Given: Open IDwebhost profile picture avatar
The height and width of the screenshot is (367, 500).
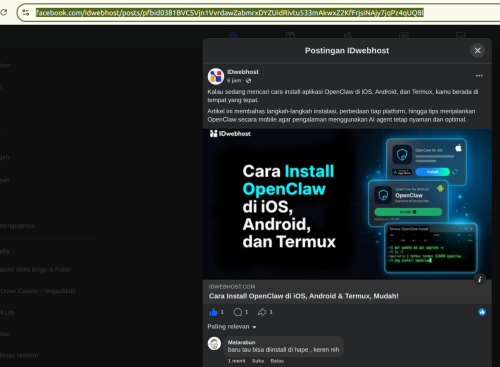Looking at the screenshot, I should (216, 76).
